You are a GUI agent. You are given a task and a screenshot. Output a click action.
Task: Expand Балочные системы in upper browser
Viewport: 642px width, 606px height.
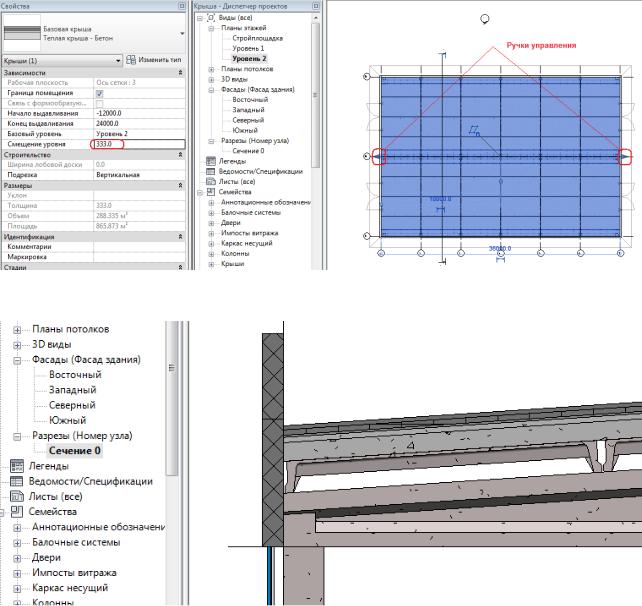[211, 213]
